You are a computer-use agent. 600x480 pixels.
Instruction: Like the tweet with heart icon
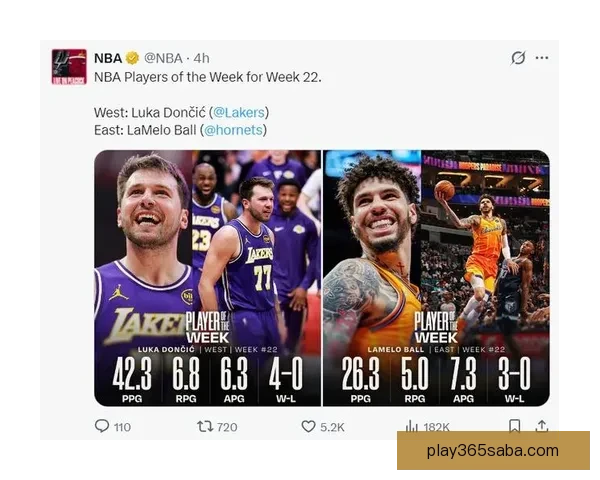308,426
